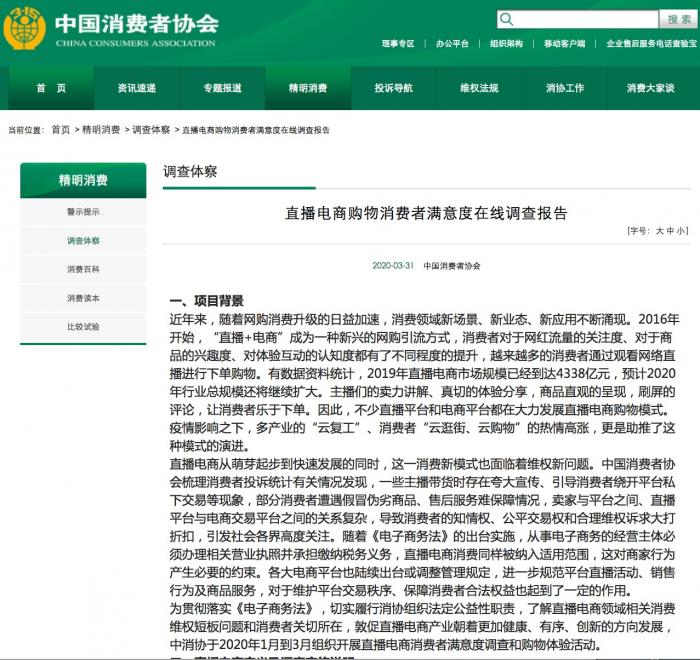The image size is (700, 660).
Task: Set font size to 大 (large)
Action: [x=659, y=231]
